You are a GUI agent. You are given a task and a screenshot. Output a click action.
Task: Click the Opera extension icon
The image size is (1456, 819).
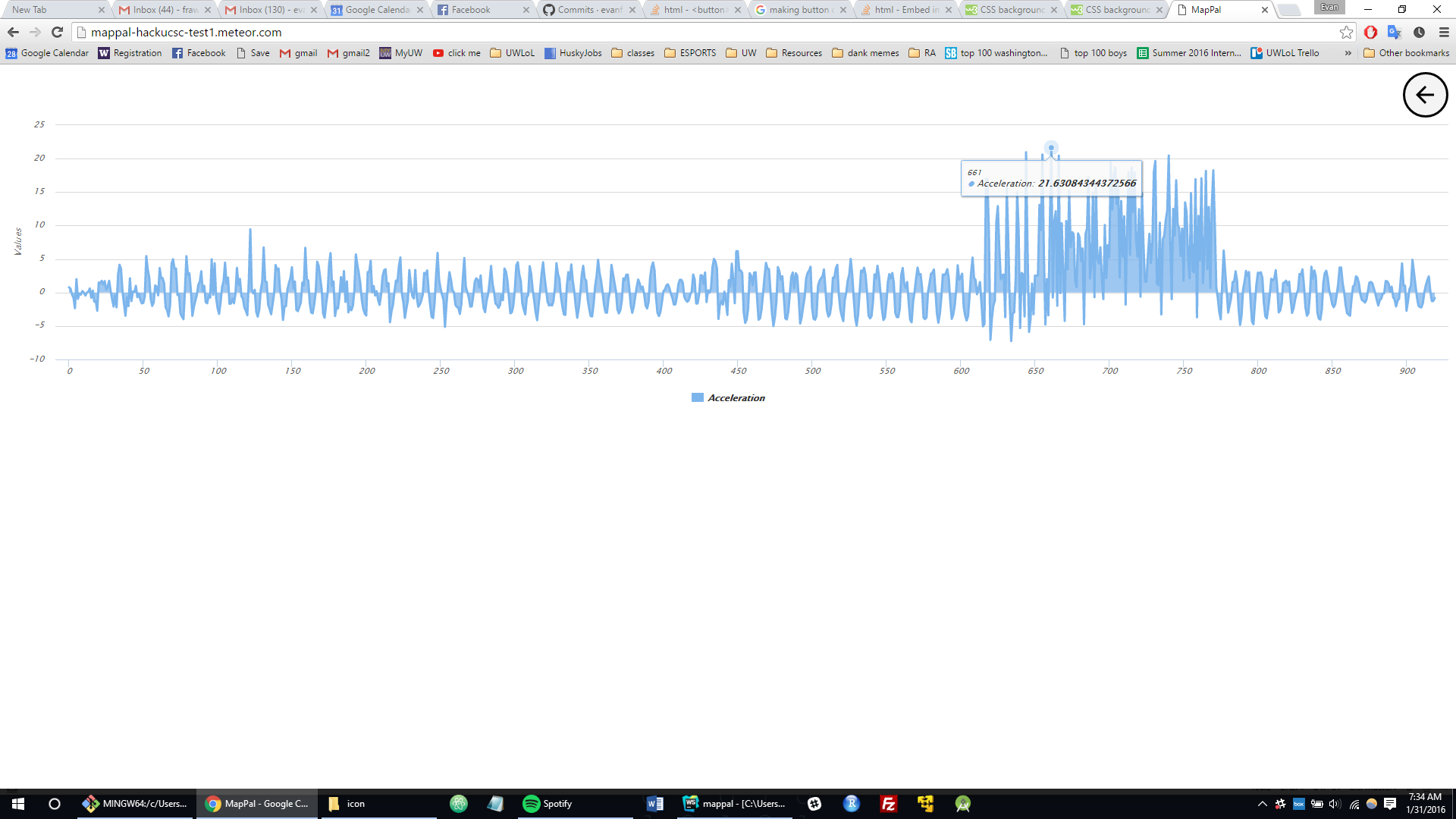tap(1370, 32)
